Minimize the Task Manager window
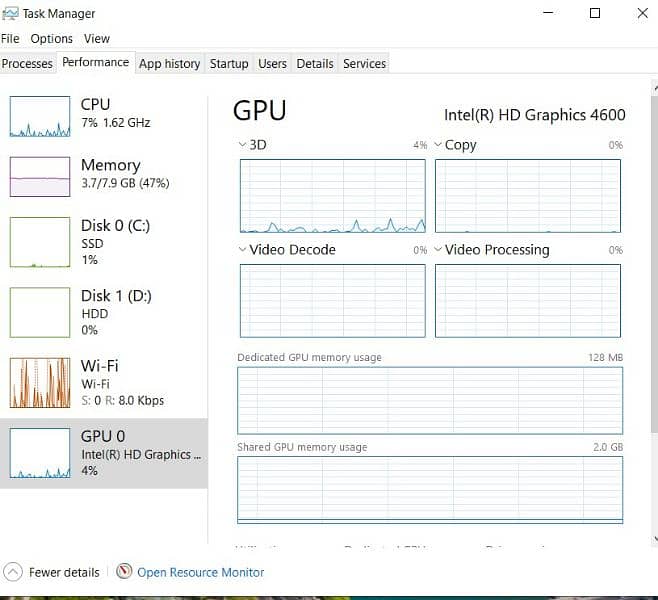The image size is (658, 600). 548,13
